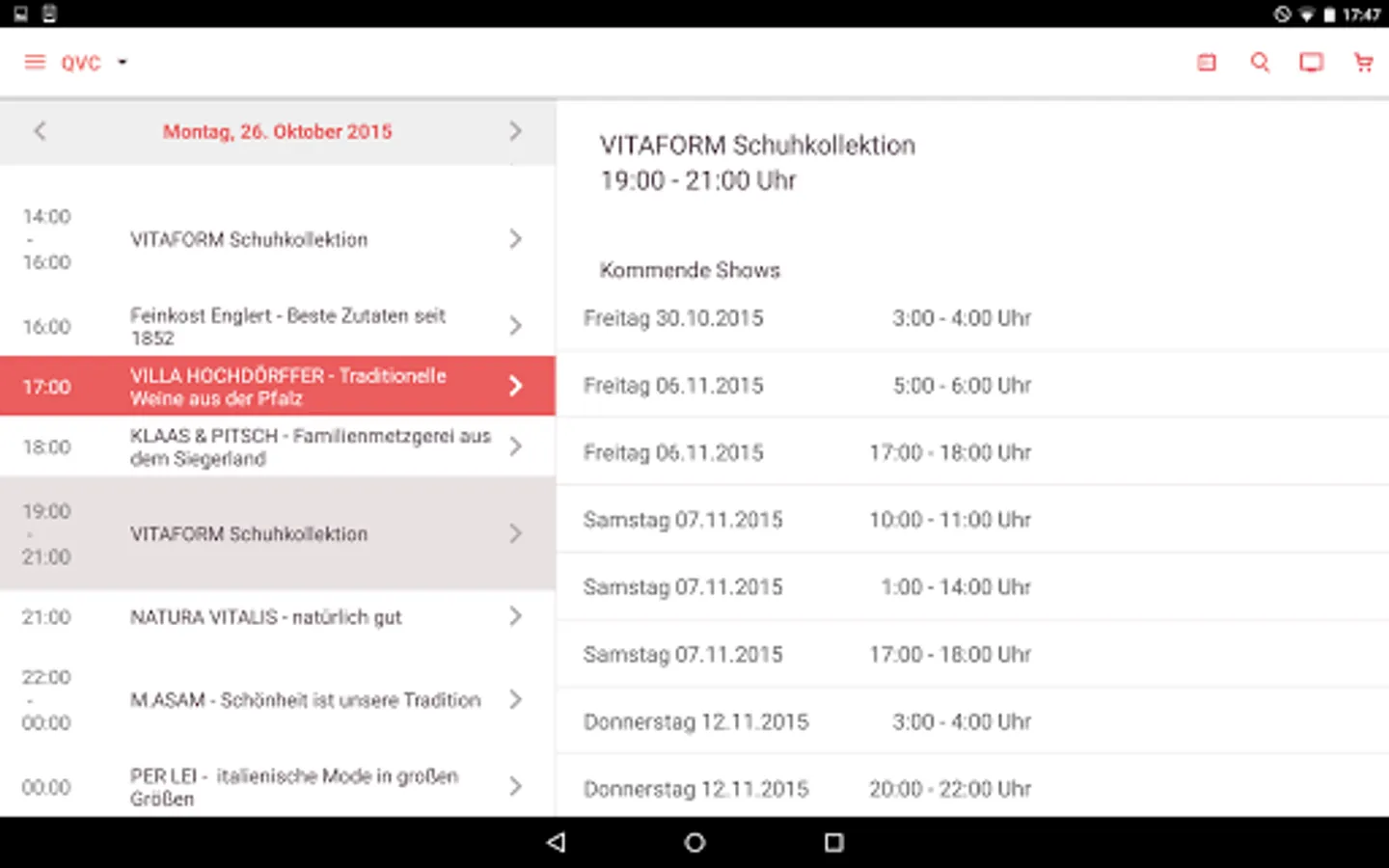Viewport: 1389px width, 868px height.
Task: Tap chevron on NATURA VITALIS row
Action: (515, 616)
